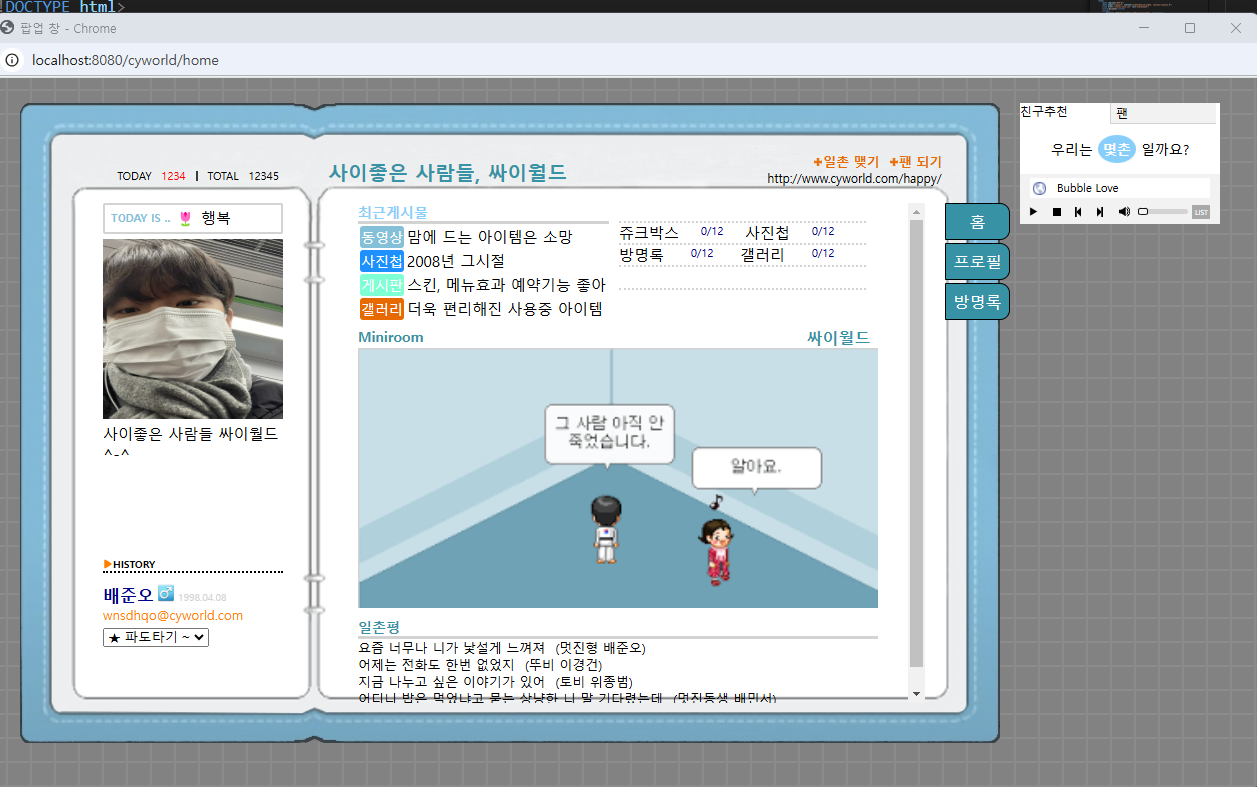The image size is (1257, 787).
Task: Click the name 배준오
Action: [128, 595]
